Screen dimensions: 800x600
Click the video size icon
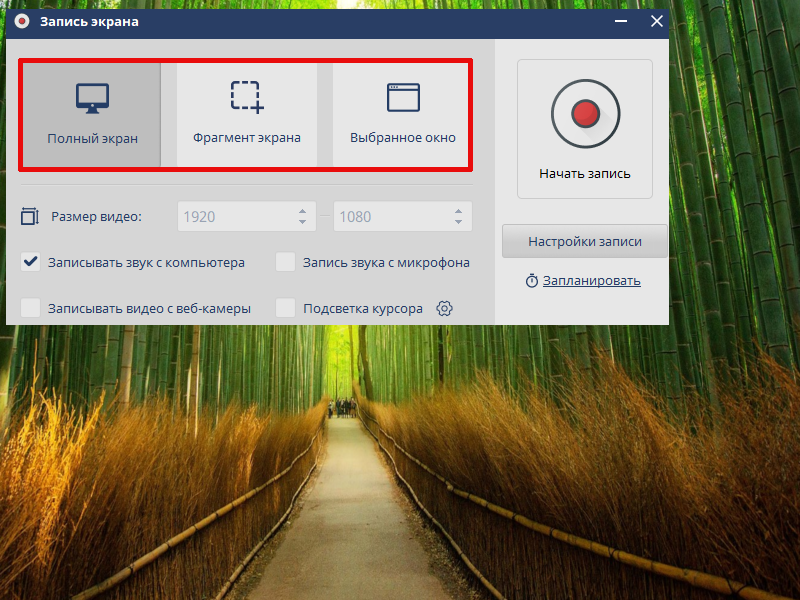pyautogui.click(x=30, y=216)
